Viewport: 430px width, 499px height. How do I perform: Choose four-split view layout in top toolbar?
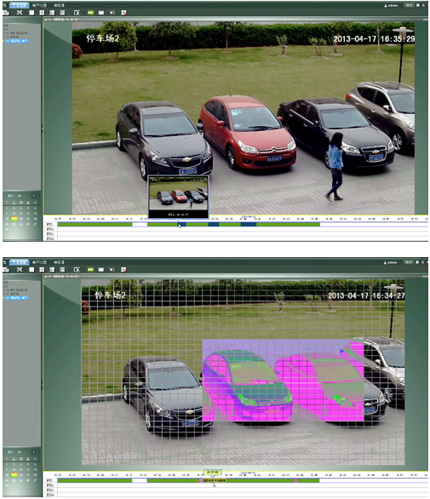click(42, 13)
